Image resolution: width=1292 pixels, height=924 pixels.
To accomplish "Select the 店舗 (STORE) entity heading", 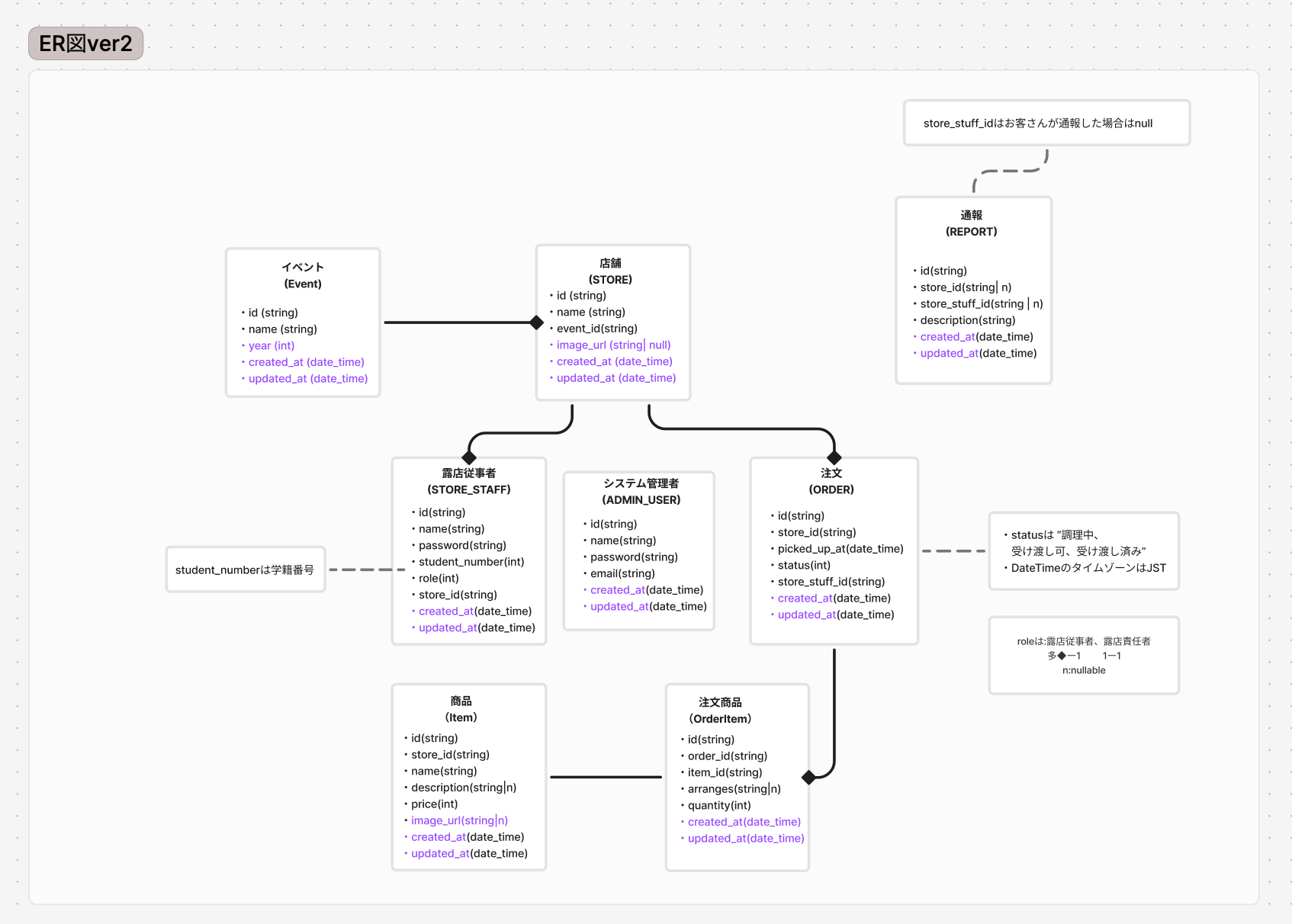I will (x=610, y=271).
